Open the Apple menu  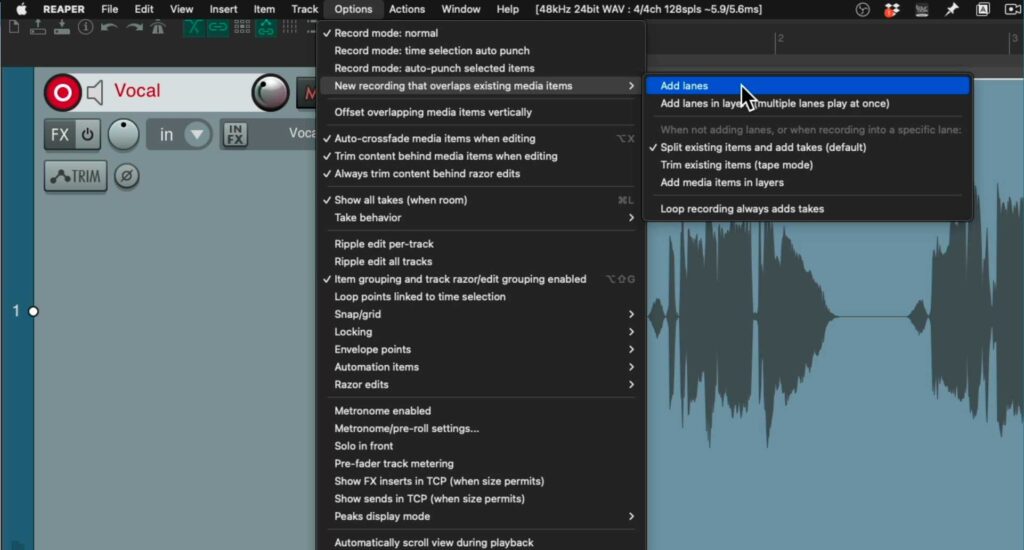tap(21, 9)
